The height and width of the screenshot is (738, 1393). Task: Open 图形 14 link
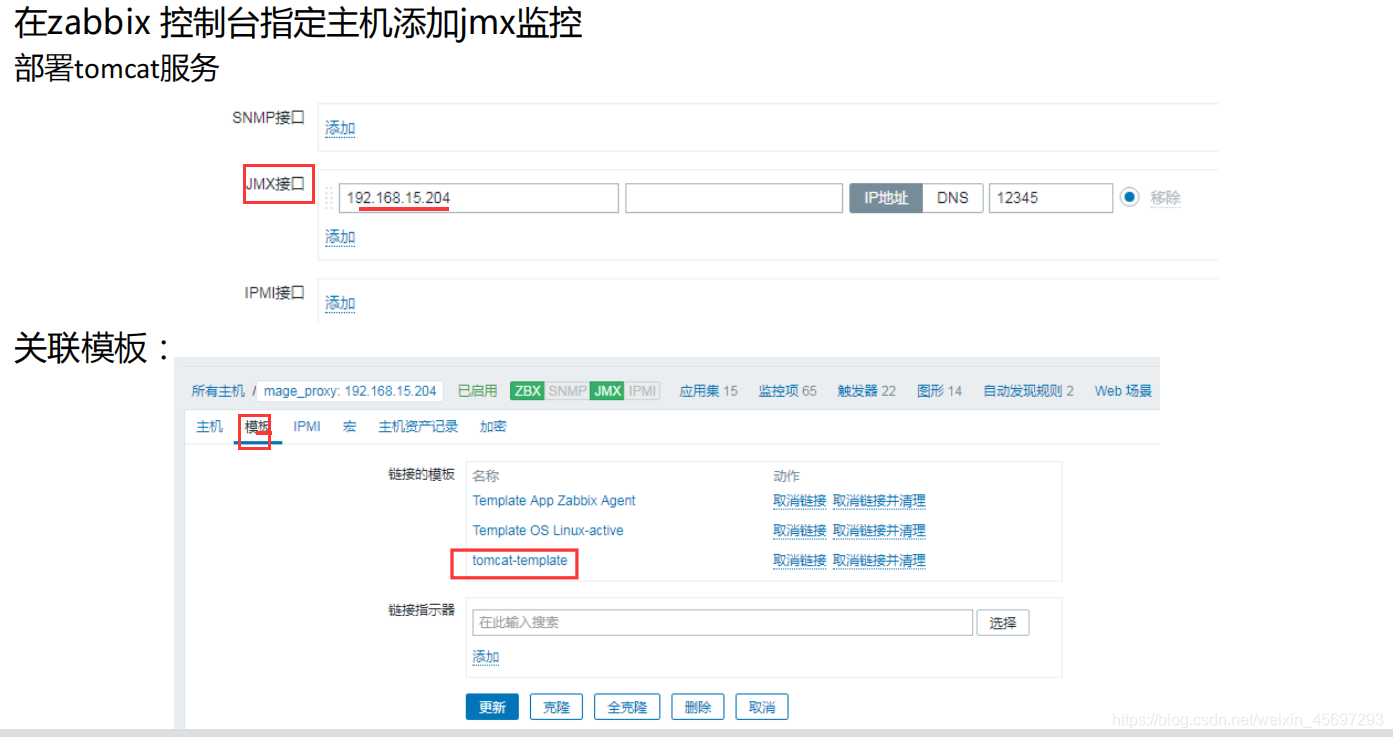click(x=939, y=391)
